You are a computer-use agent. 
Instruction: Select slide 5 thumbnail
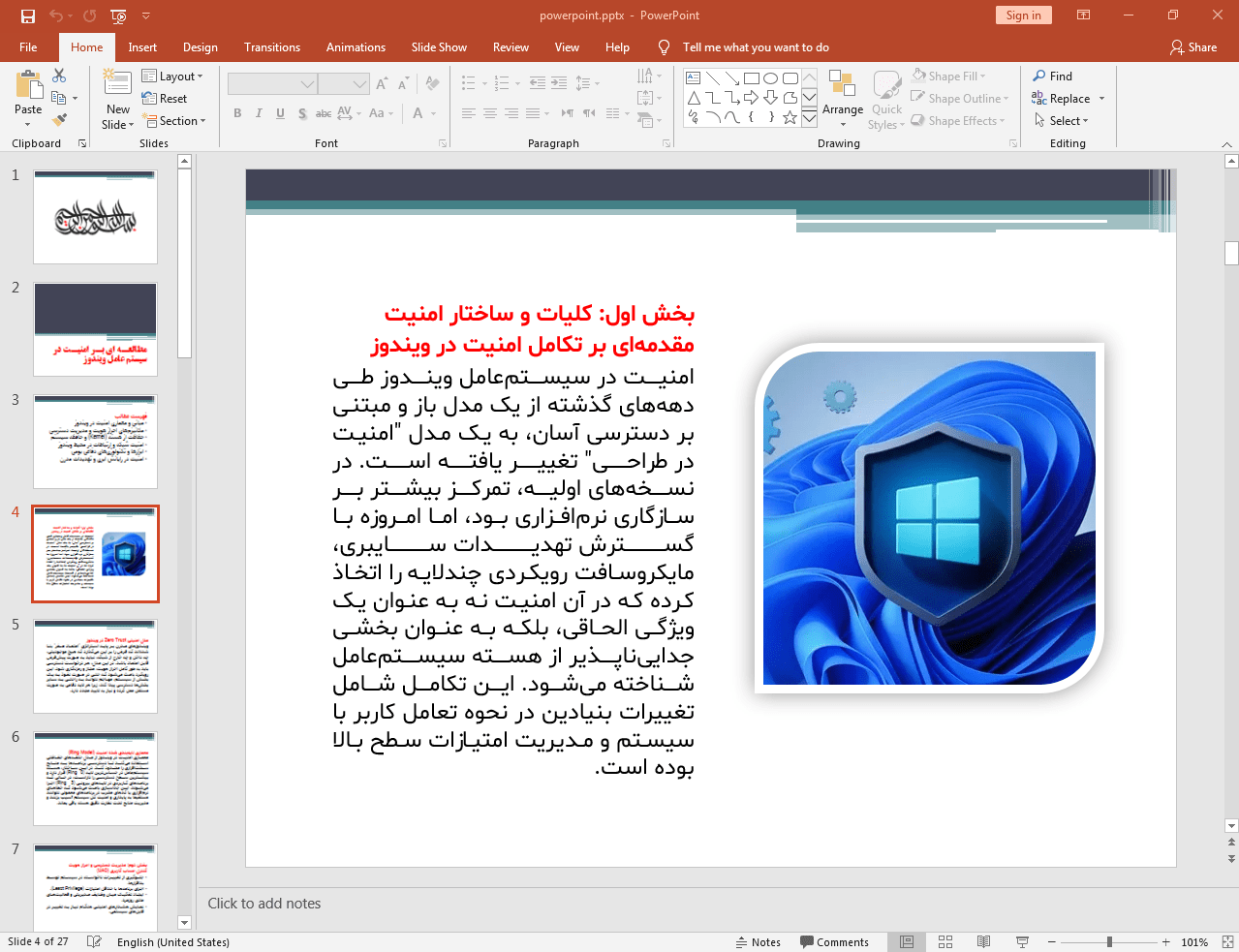coord(95,666)
